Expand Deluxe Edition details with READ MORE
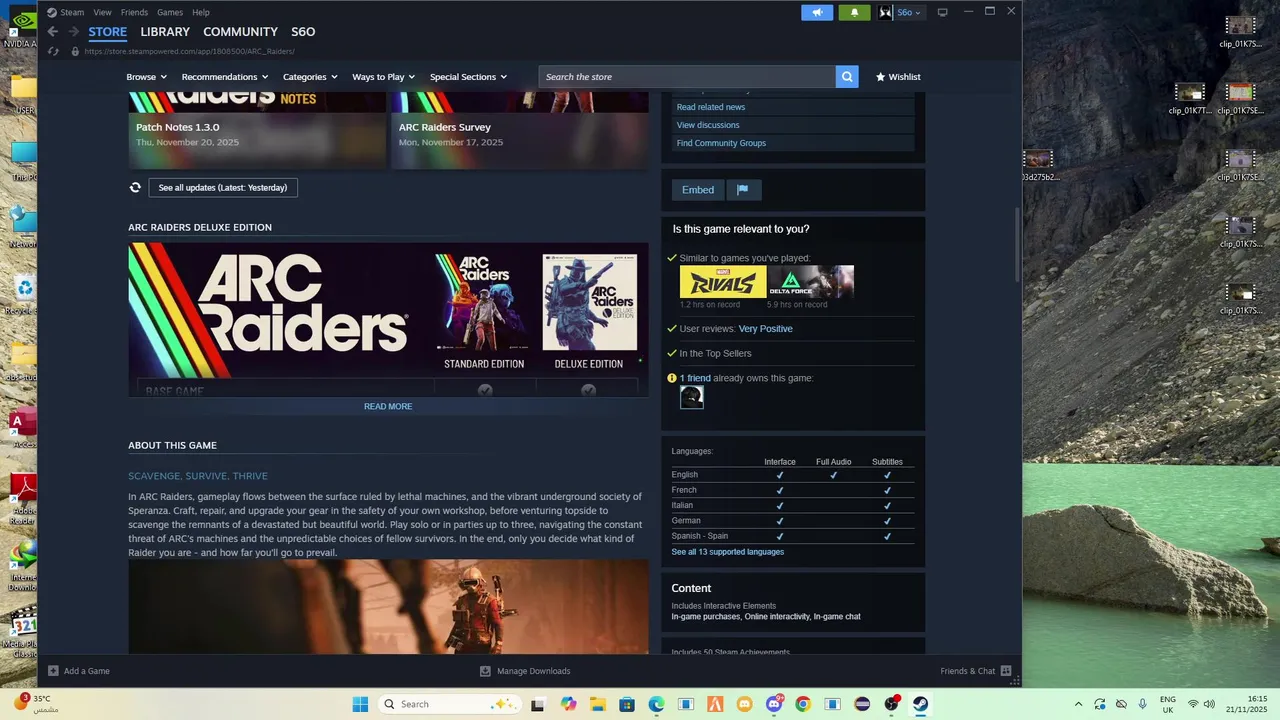The width and height of the screenshot is (1280, 720). point(388,406)
